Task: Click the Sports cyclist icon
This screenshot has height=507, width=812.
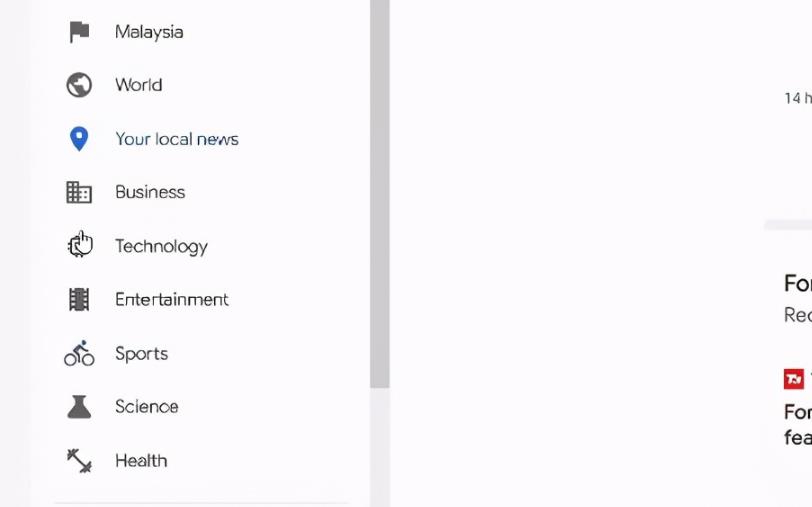Action: point(79,353)
